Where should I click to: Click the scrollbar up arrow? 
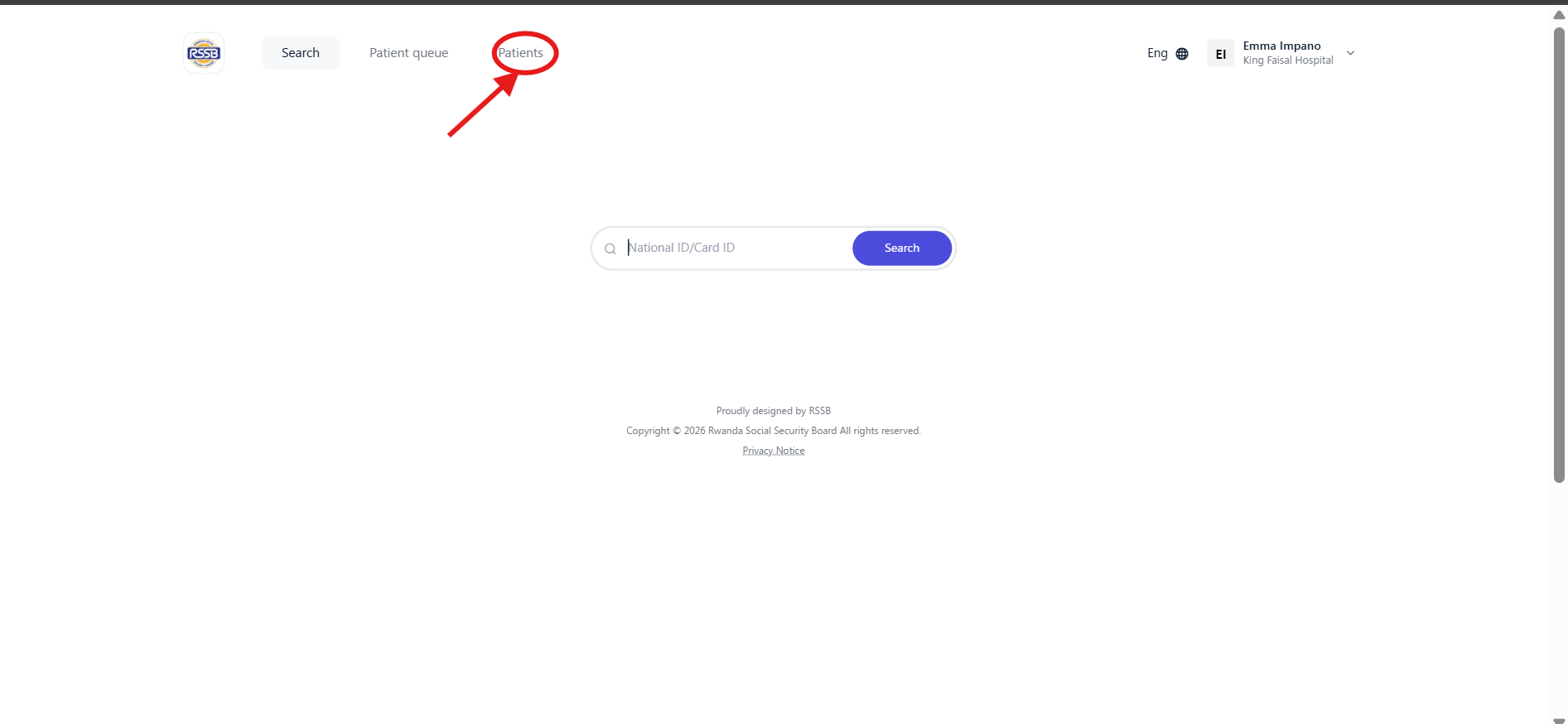1559,15
